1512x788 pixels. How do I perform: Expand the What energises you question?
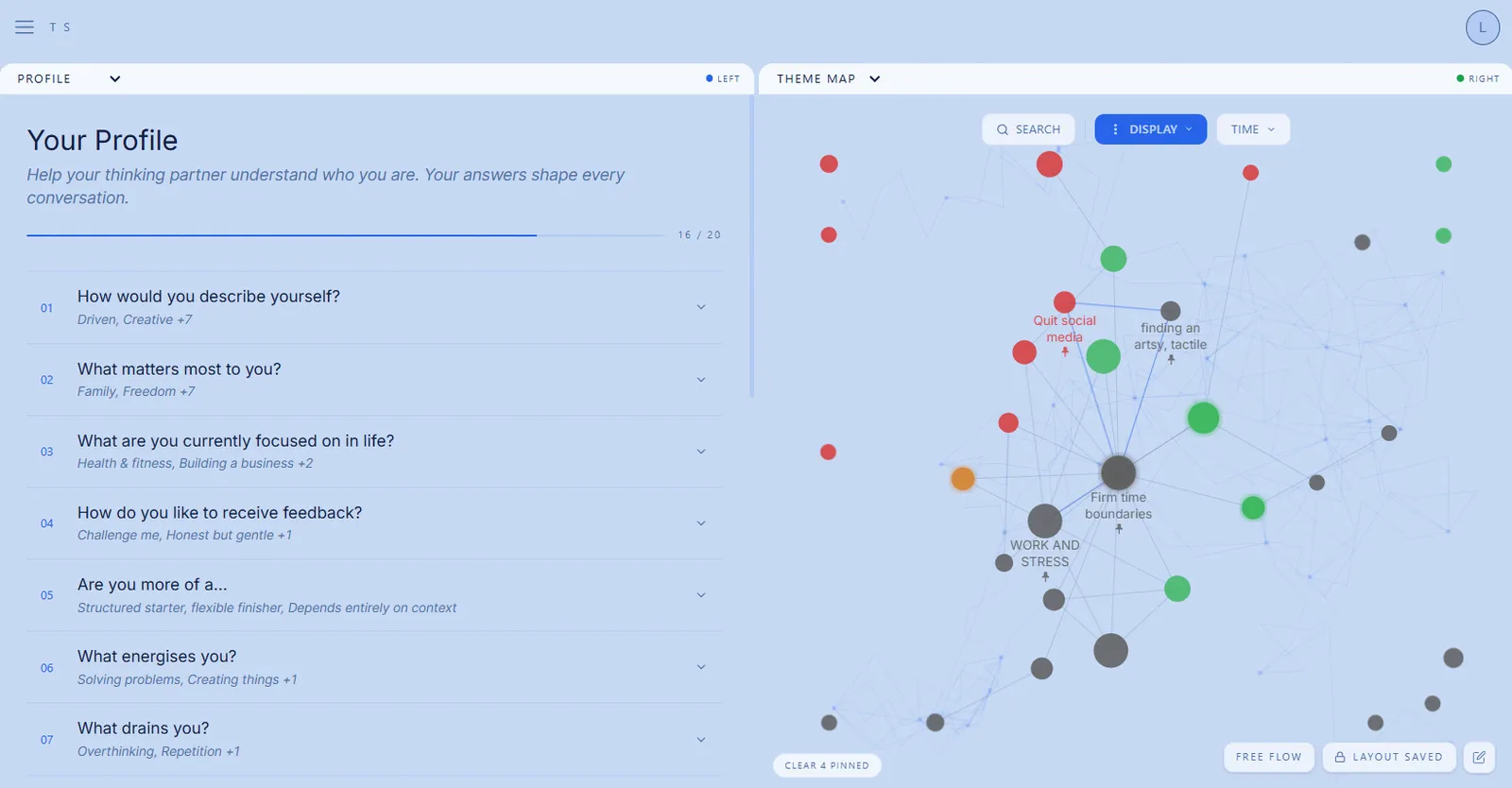click(x=375, y=667)
